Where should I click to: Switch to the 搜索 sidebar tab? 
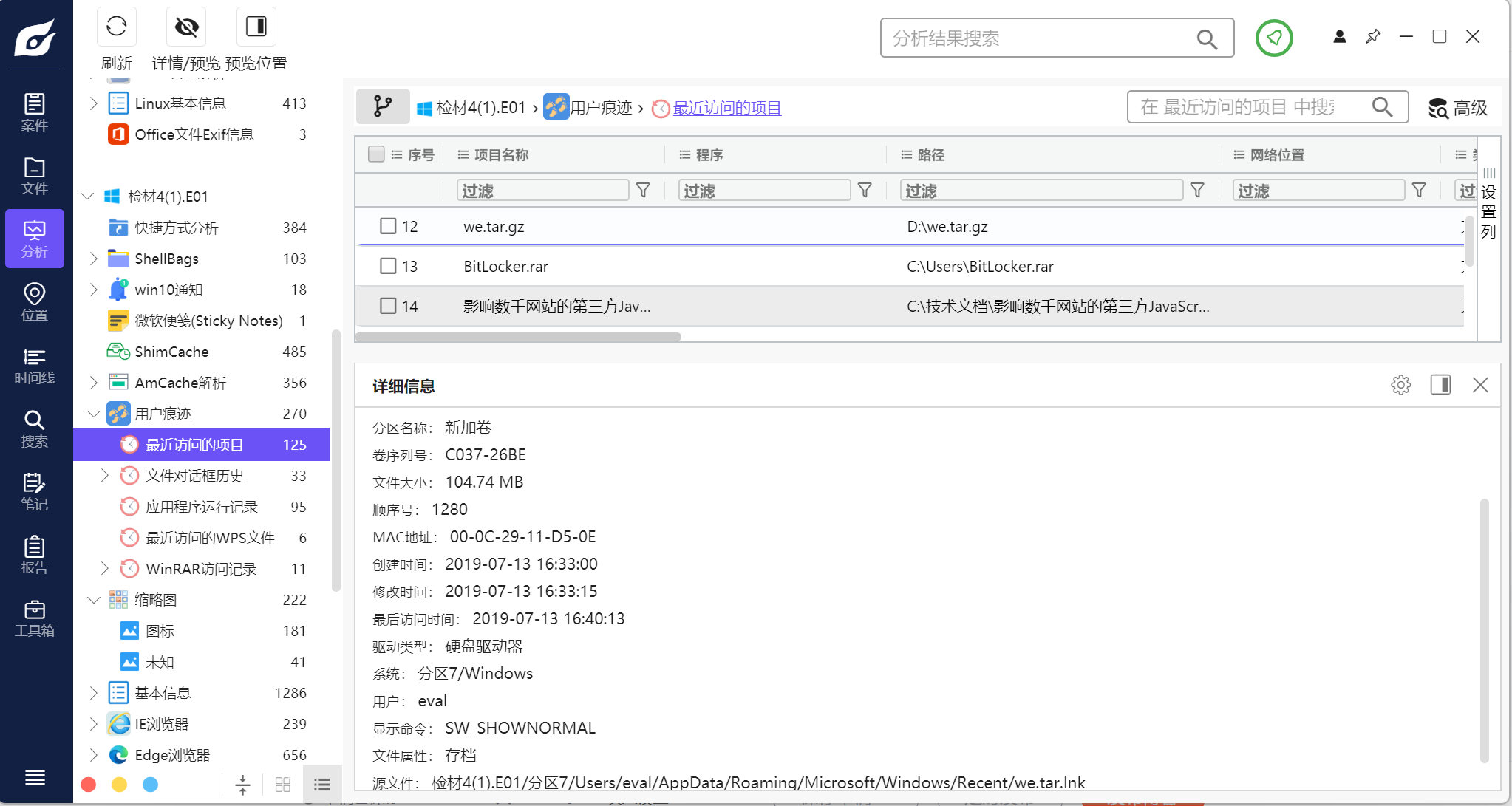point(34,428)
